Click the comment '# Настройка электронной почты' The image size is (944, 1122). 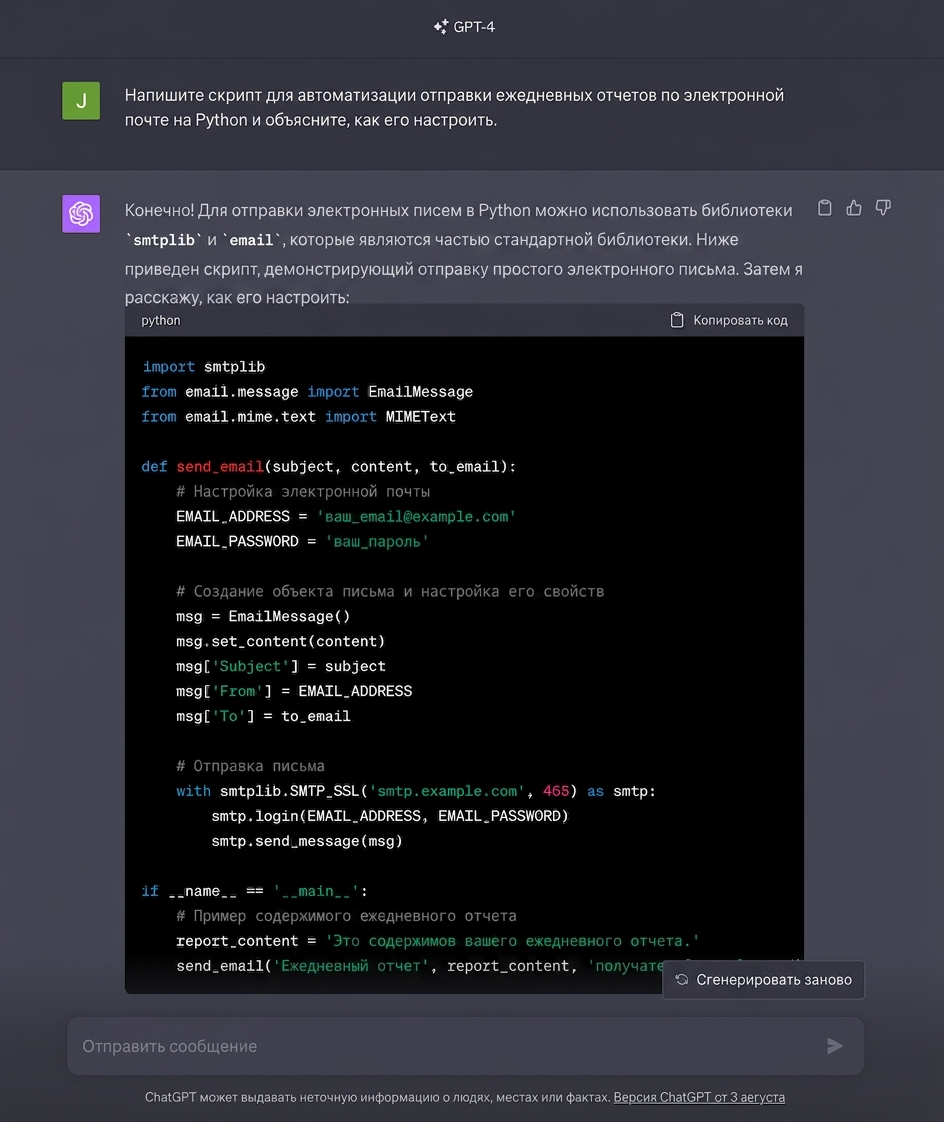point(303,492)
